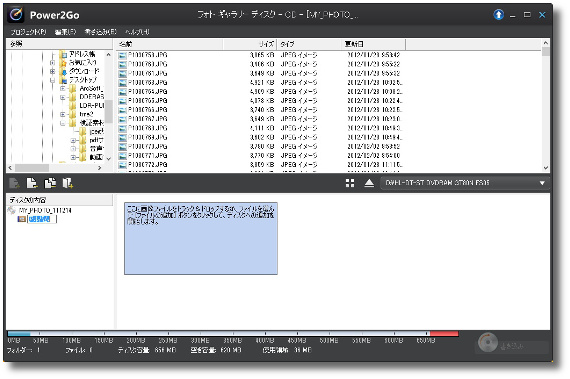Image resolution: width=570 pixels, height=379 pixels.
Task: Click the file list up scroll arrow
Action: click(x=545, y=43)
